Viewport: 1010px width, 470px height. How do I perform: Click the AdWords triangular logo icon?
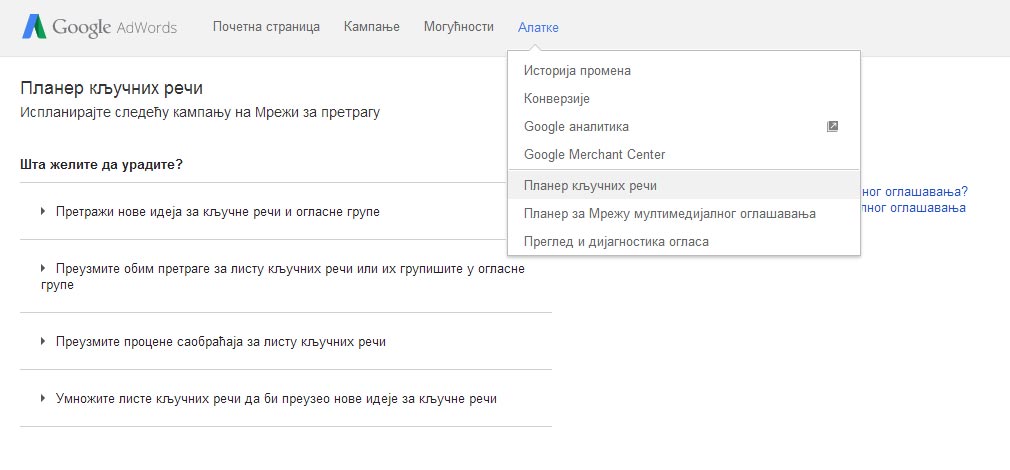[x=34, y=27]
